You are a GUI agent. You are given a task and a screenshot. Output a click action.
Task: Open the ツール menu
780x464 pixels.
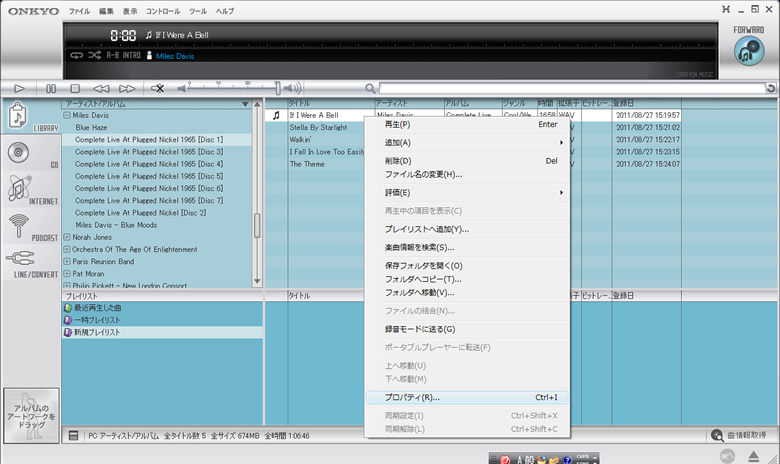197,11
